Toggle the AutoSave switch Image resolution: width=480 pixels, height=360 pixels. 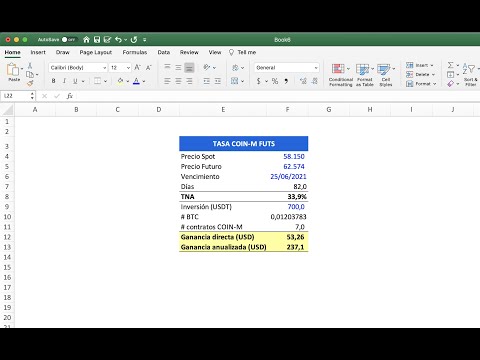pos(69,40)
